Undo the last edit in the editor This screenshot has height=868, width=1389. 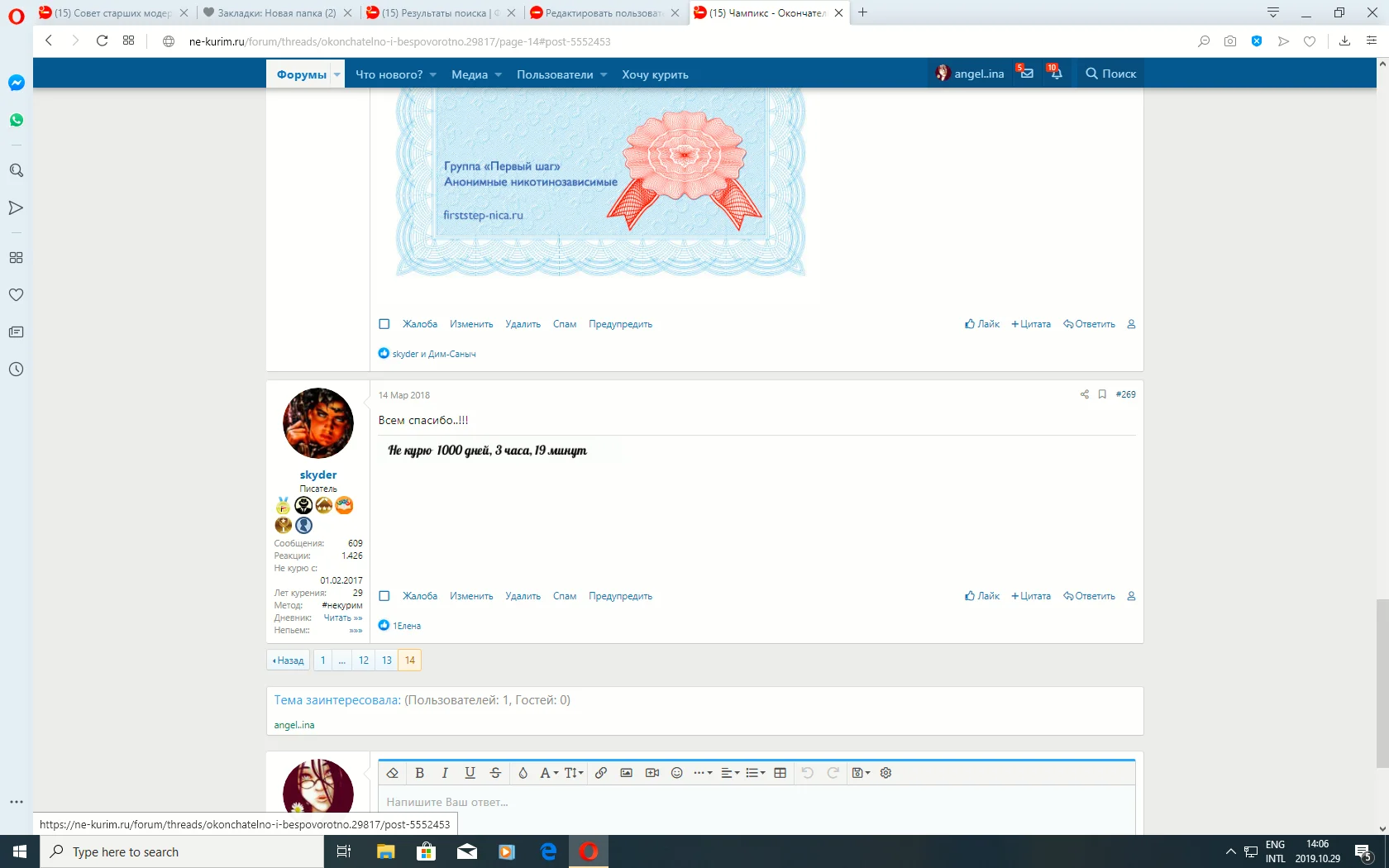coord(808,773)
